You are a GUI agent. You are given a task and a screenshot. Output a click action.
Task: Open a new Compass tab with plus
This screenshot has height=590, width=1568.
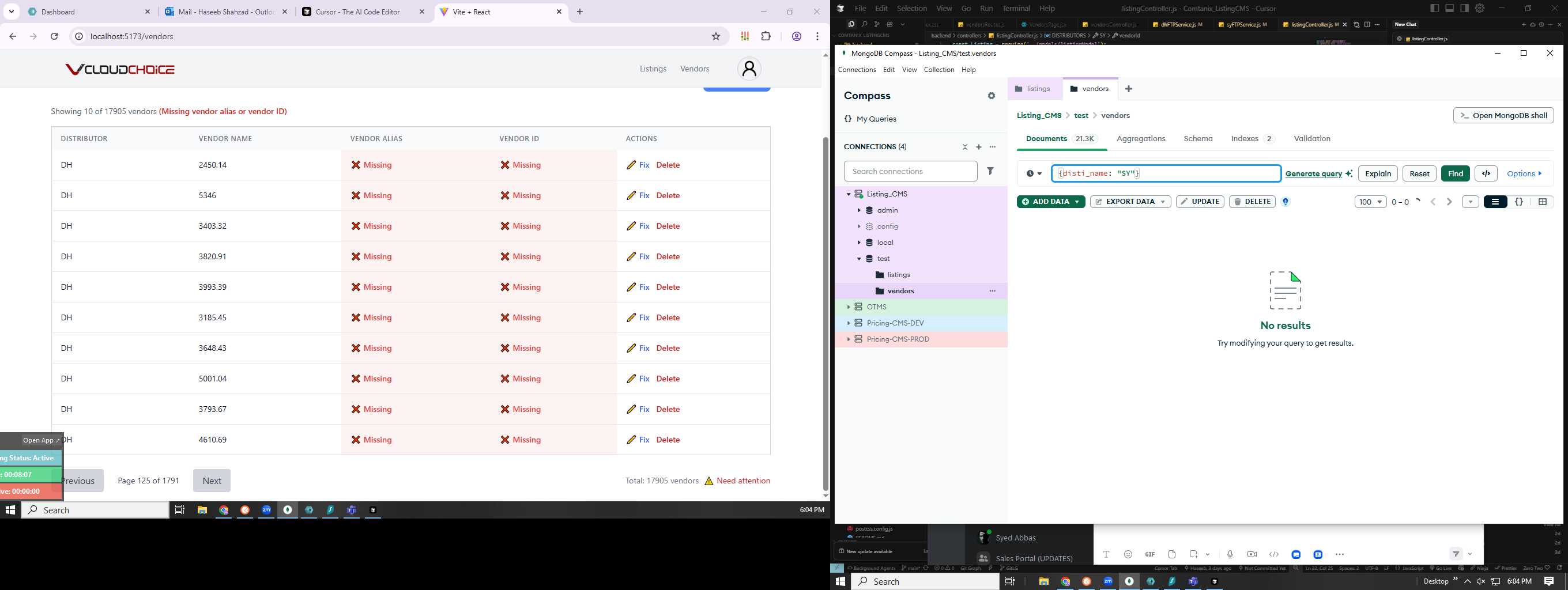pyautogui.click(x=1129, y=89)
